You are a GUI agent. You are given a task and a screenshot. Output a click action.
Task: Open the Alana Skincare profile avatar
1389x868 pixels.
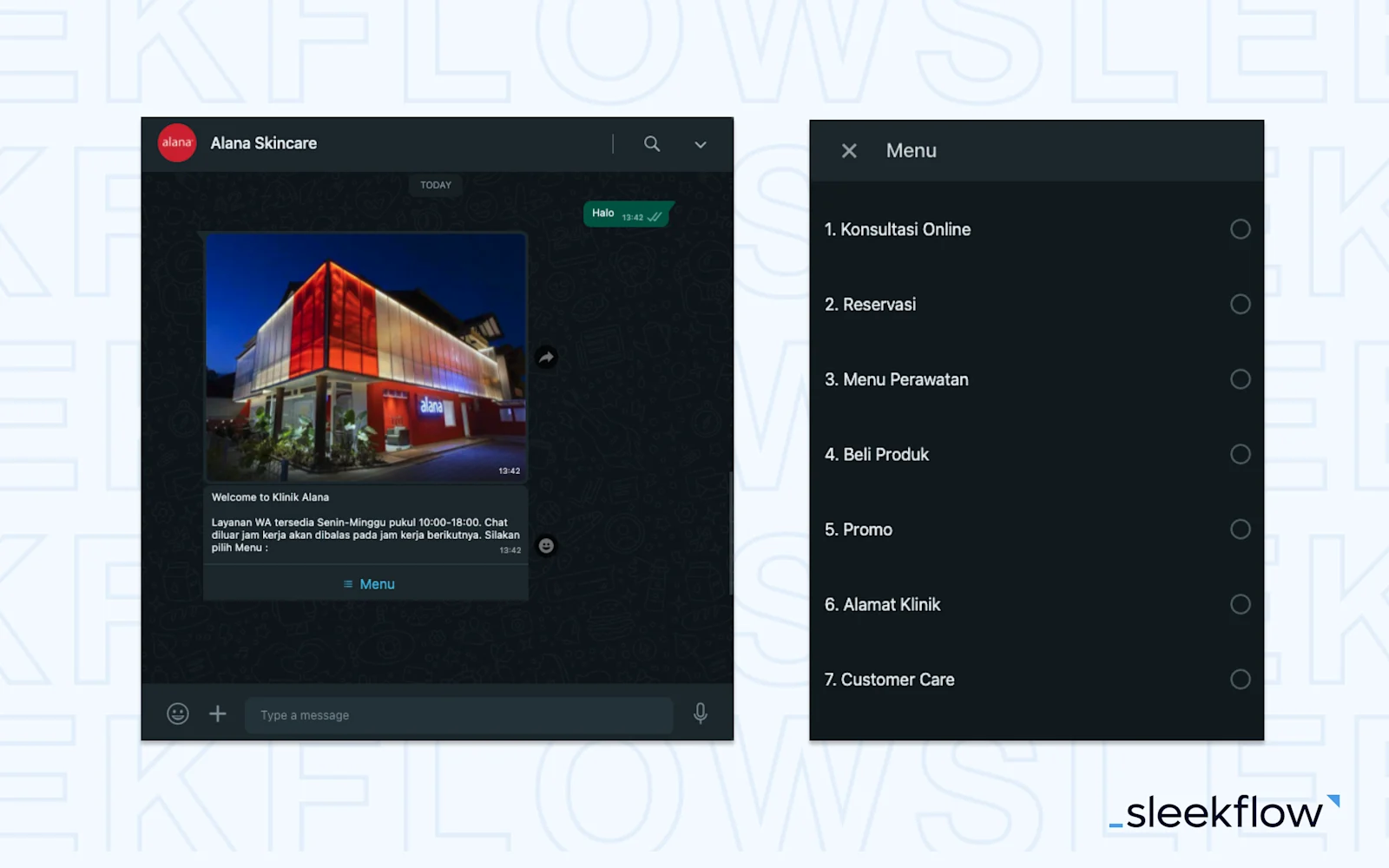[177, 143]
